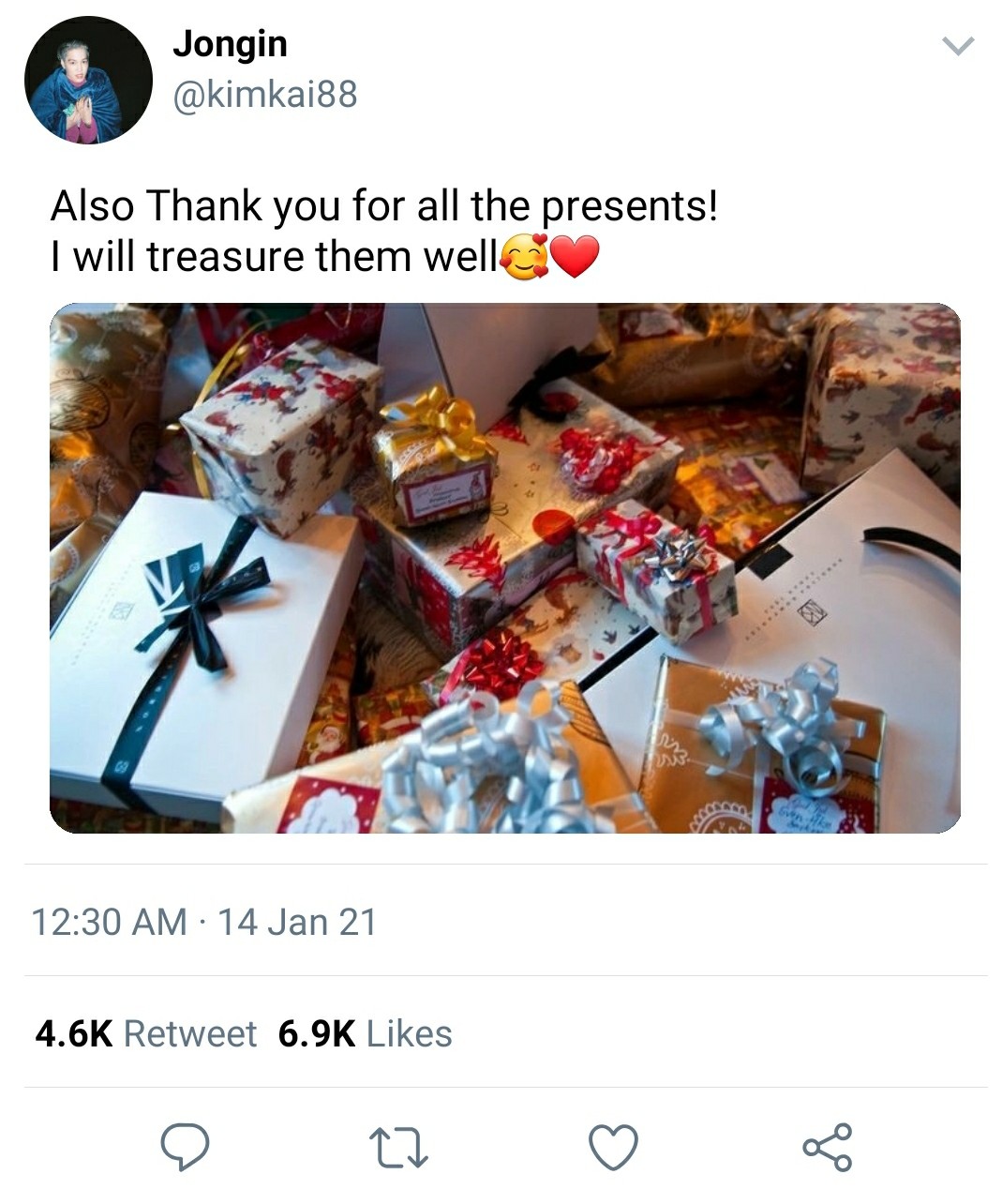
Task: View the 4.6K Retweet list
Action: [x=145, y=1033]
